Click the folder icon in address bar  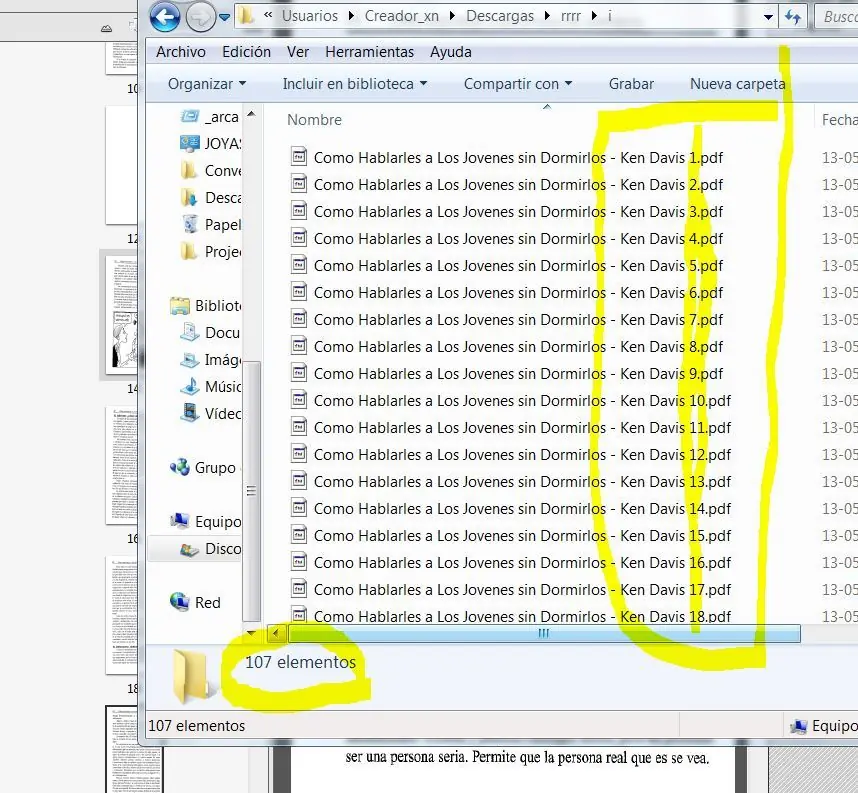coord(247,16)
